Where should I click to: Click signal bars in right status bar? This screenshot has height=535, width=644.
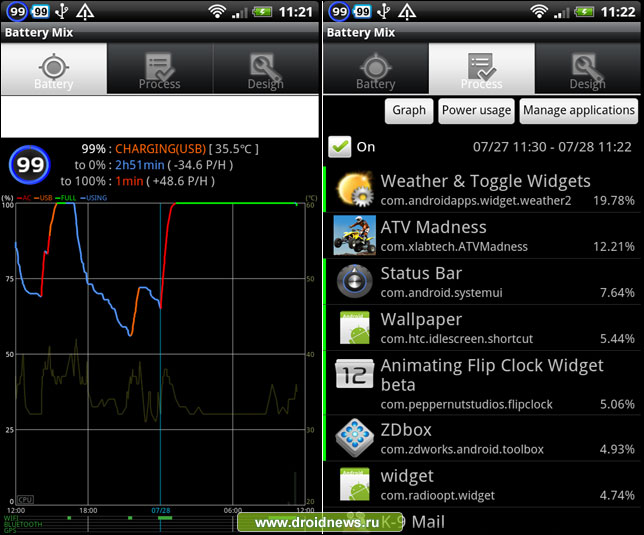point(561,12)
